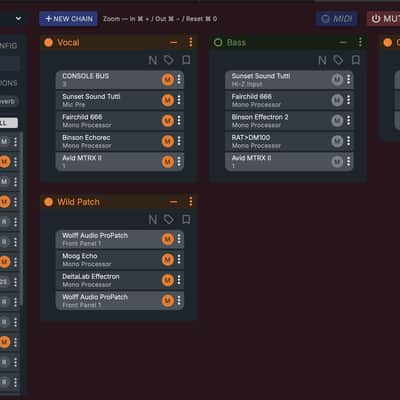Viewport: 400px width, 400px height.
Task: Open options dots for RAT>DM100 module
Action: tap(348, 141)
